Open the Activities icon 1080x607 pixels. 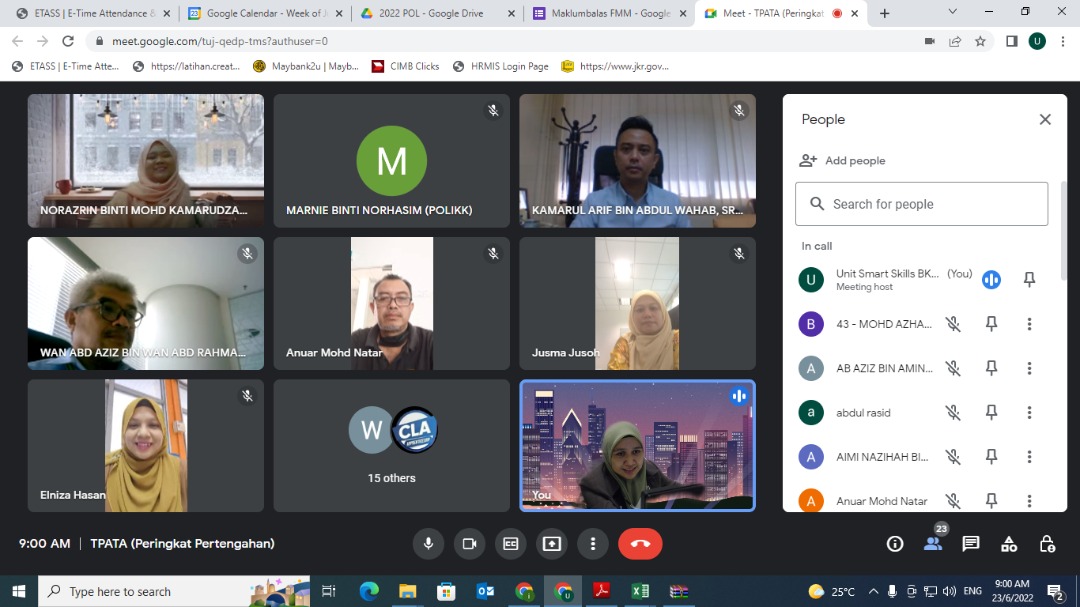tap(1009, 544)
